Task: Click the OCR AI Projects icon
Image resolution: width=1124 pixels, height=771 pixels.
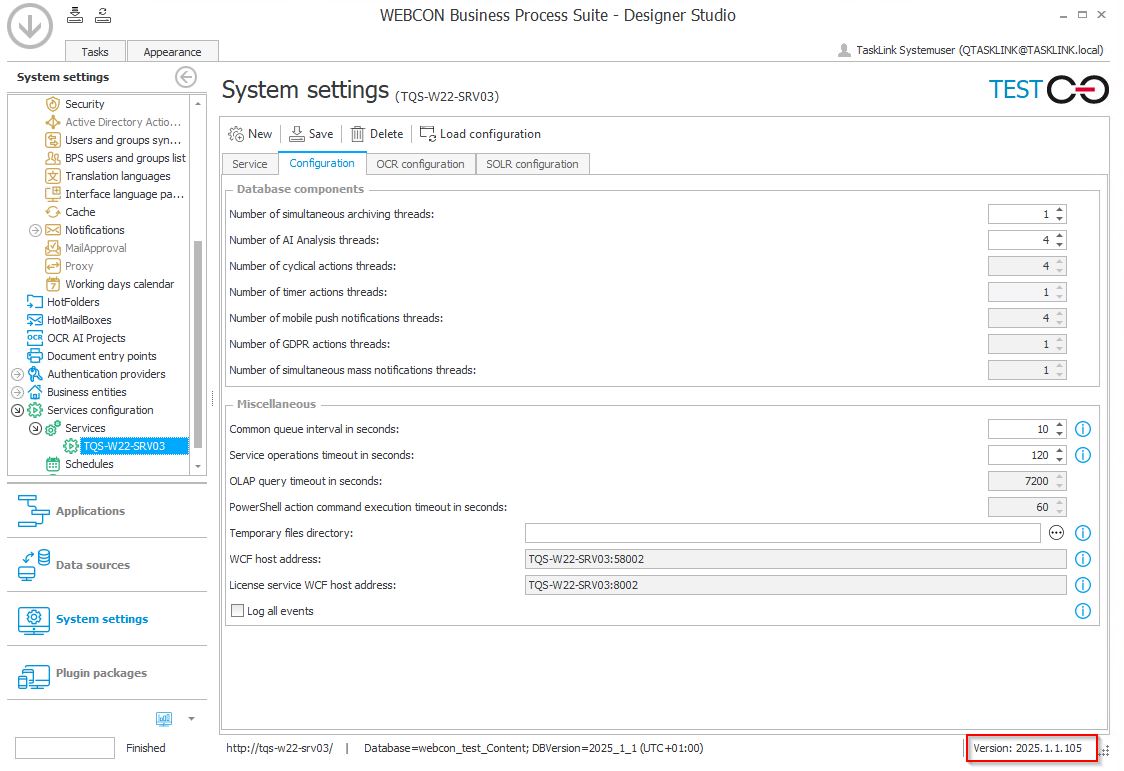Action: 34,337
